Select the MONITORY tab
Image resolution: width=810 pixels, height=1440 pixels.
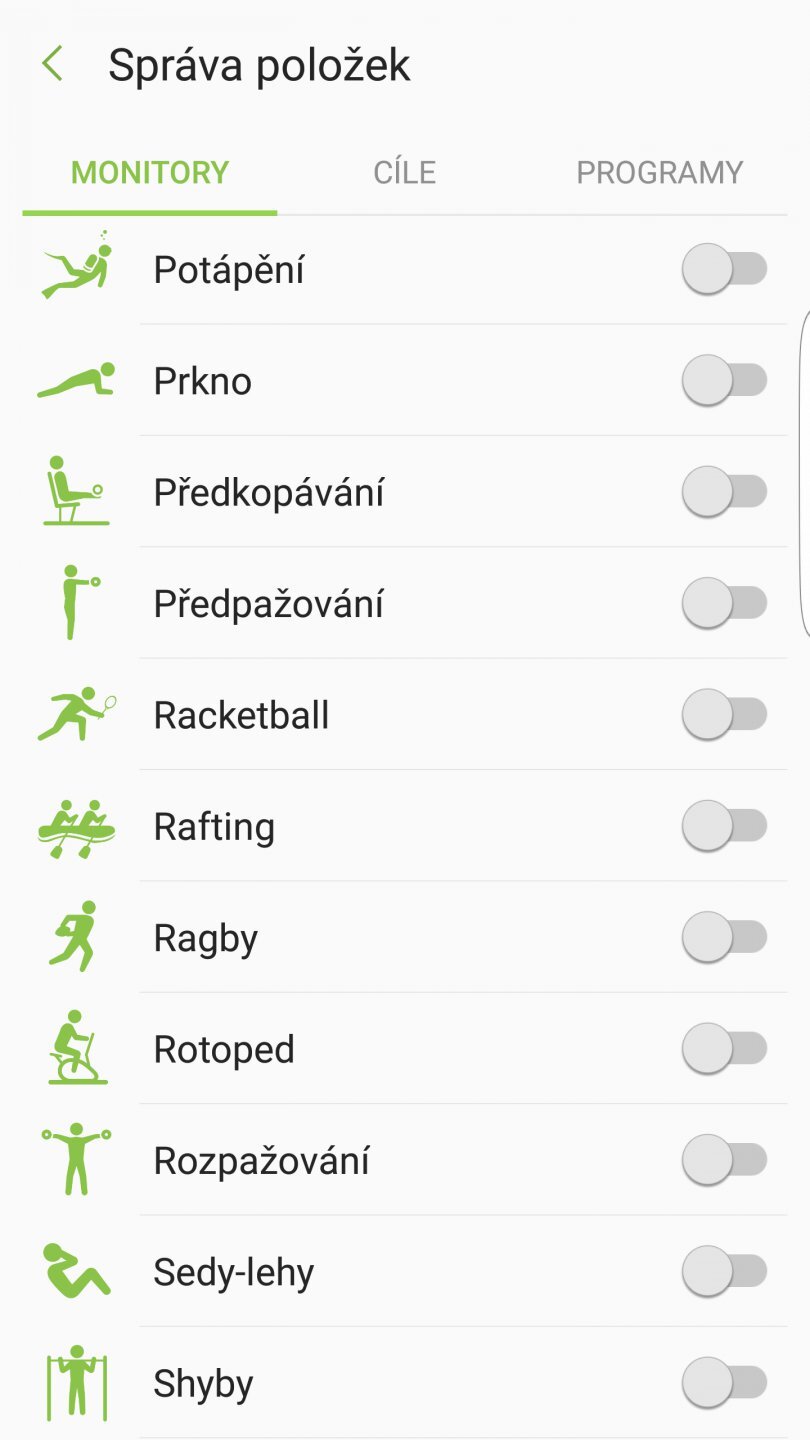point(150,173)
